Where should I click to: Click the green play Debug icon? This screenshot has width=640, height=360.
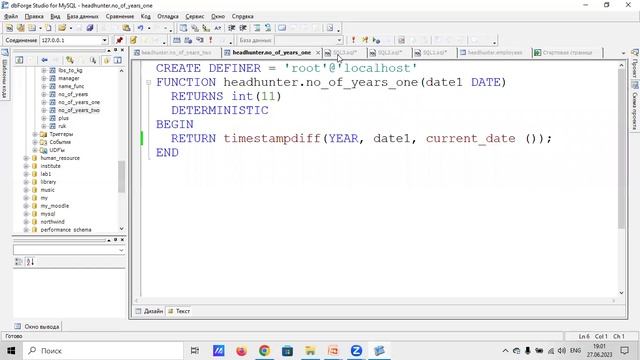[x=376, y=40]
